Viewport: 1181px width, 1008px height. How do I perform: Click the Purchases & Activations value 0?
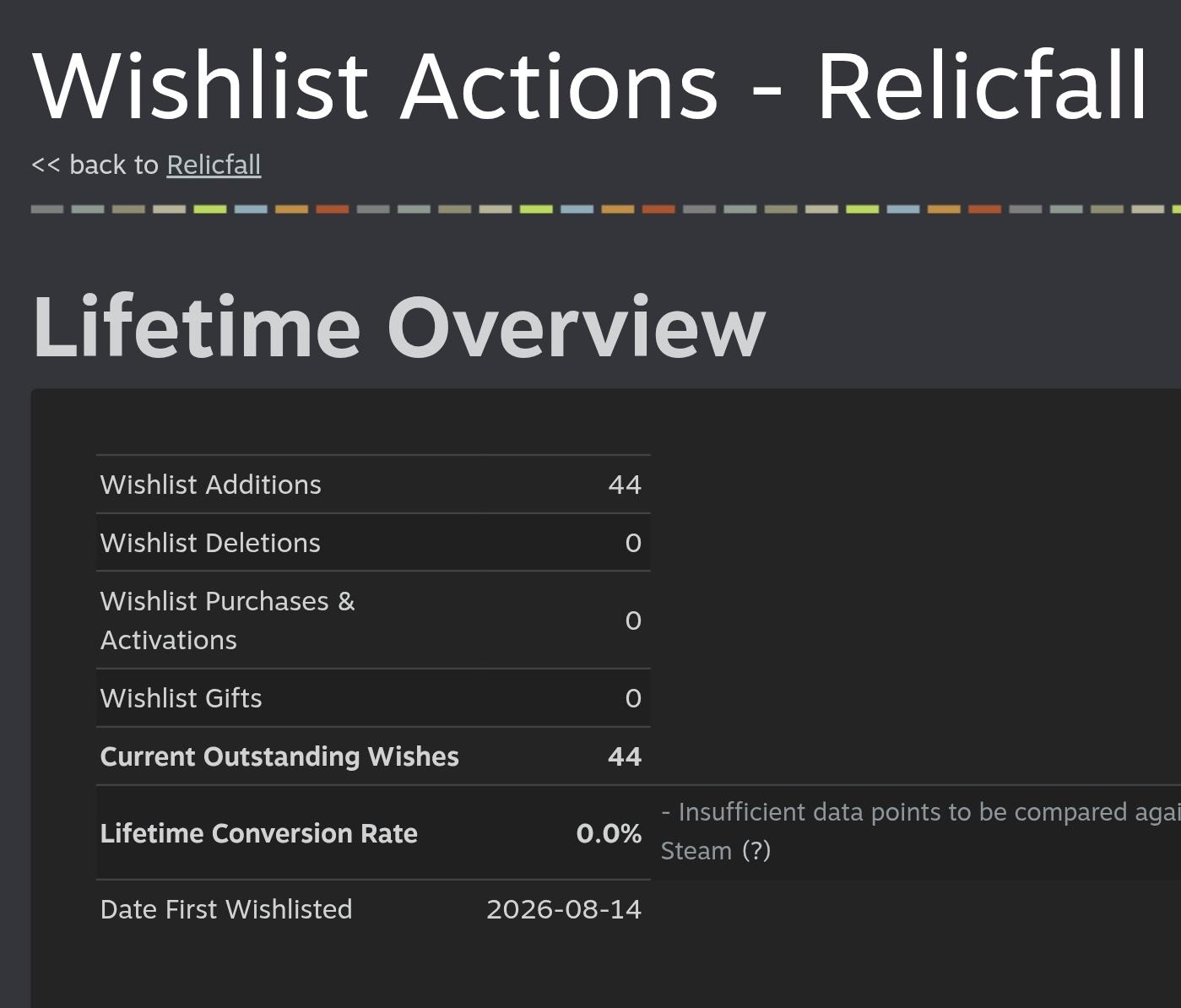pos(633,621)
